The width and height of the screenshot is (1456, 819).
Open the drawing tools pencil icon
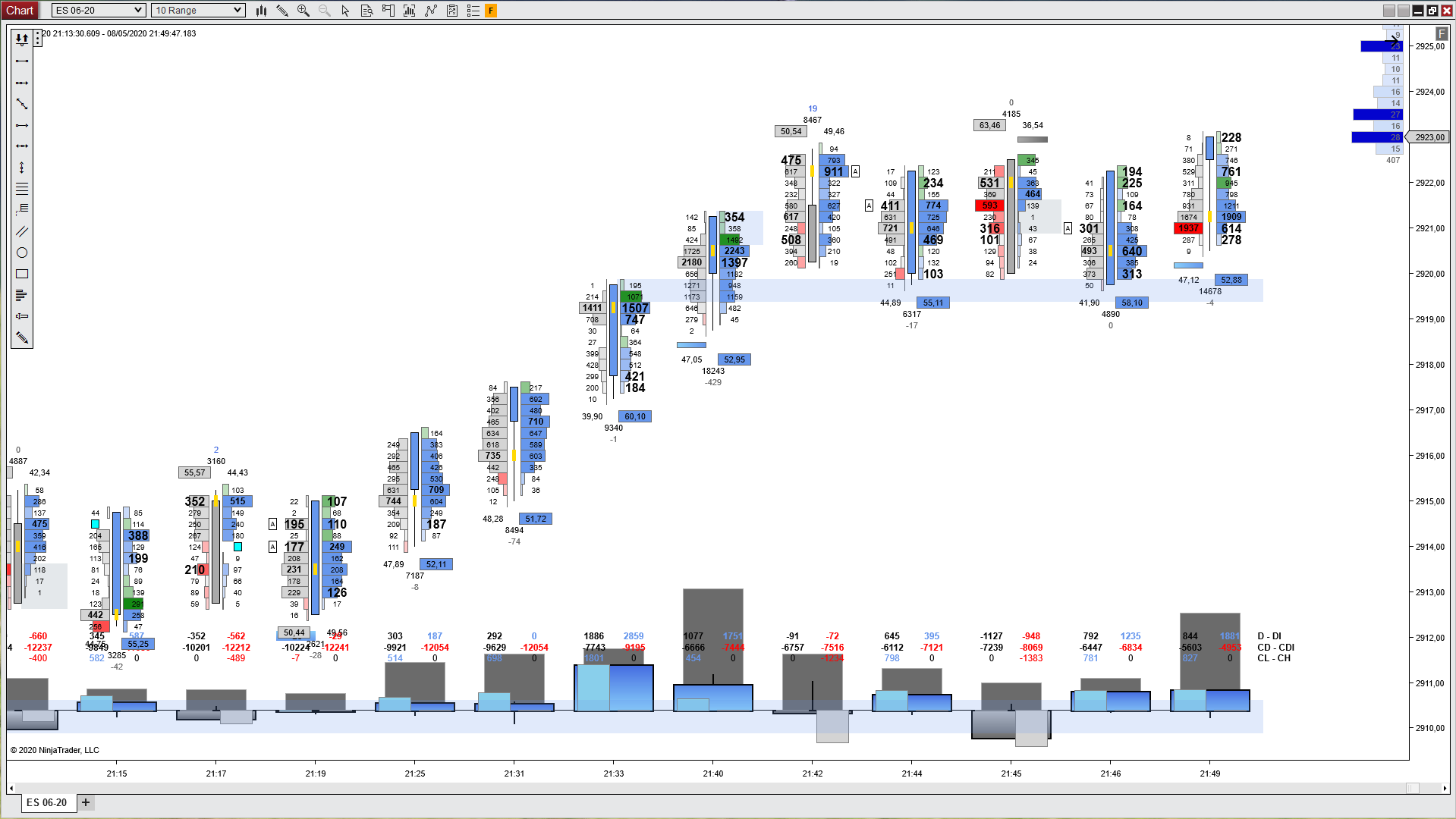282,11
